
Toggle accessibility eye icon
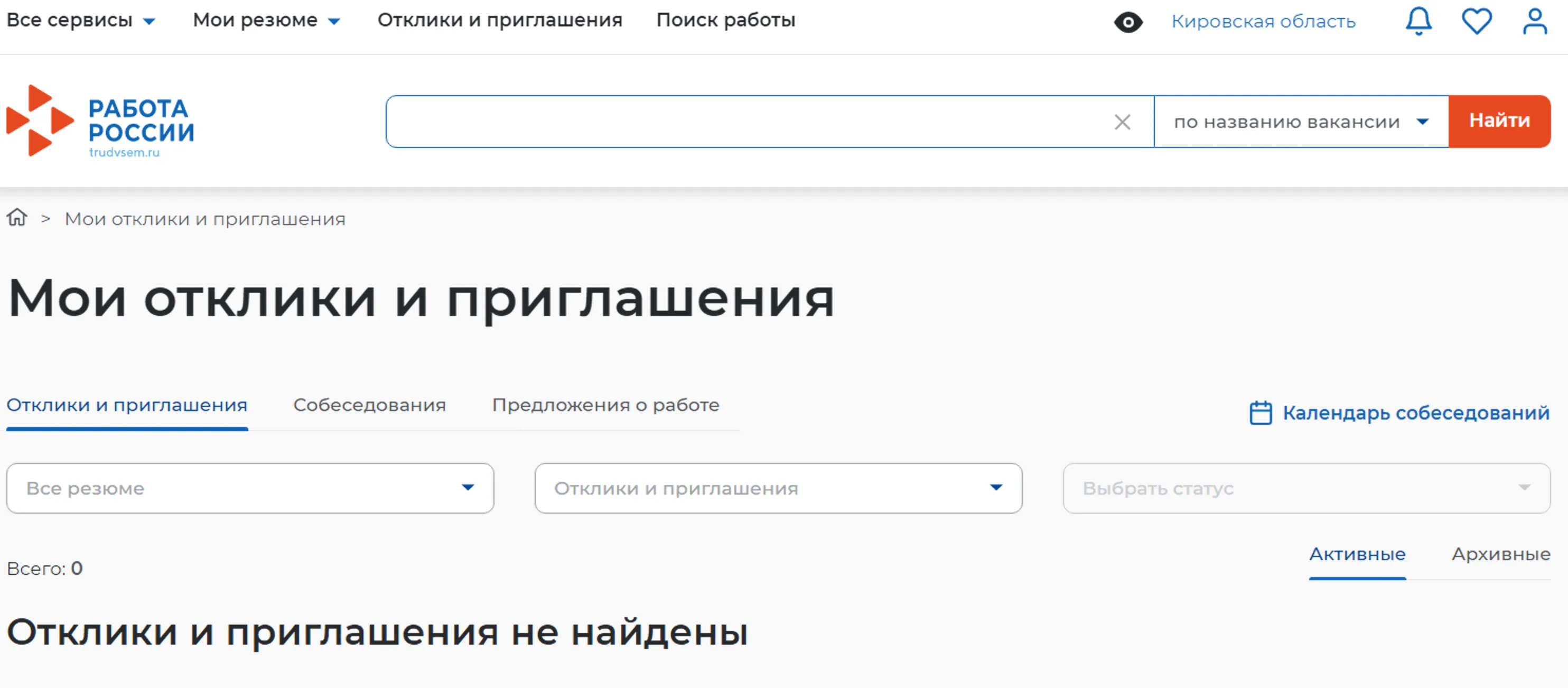tap(1128, 23)
